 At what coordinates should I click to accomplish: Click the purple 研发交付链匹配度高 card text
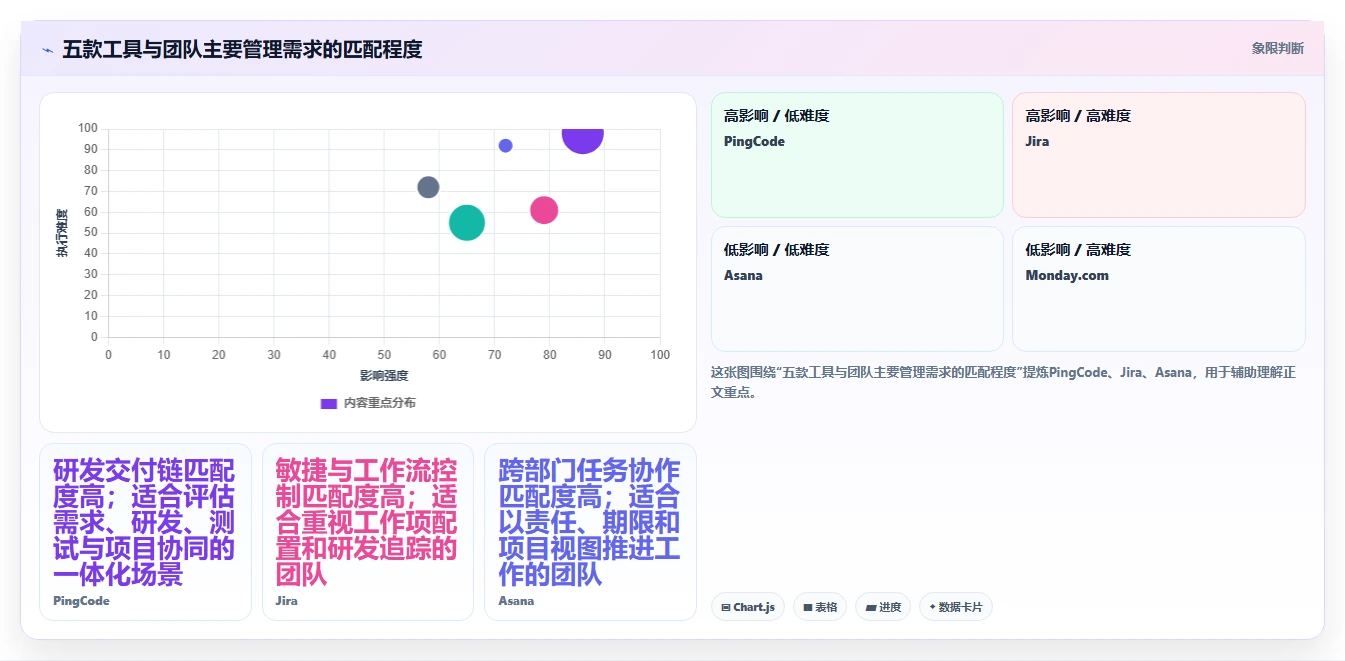pyautogui.click(x=144, y=523)
